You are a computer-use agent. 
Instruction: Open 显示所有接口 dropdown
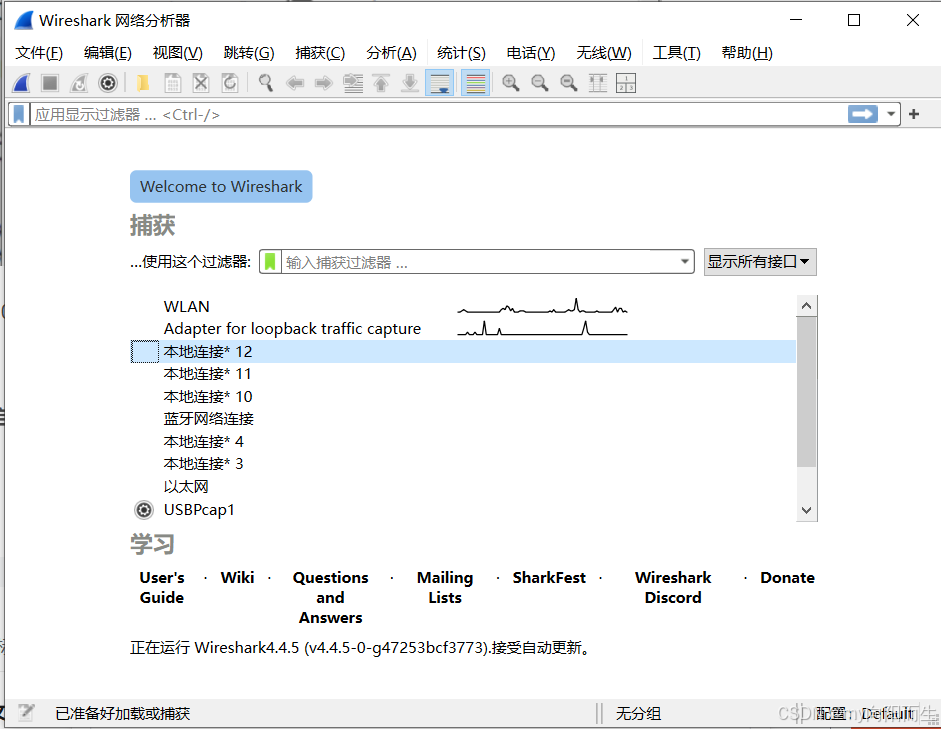coord(760,262)
